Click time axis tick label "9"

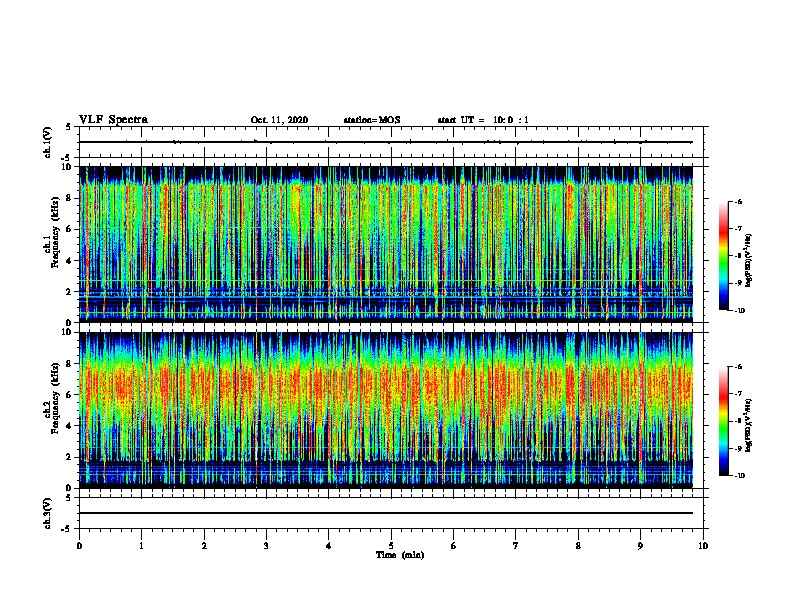[640, 545]
